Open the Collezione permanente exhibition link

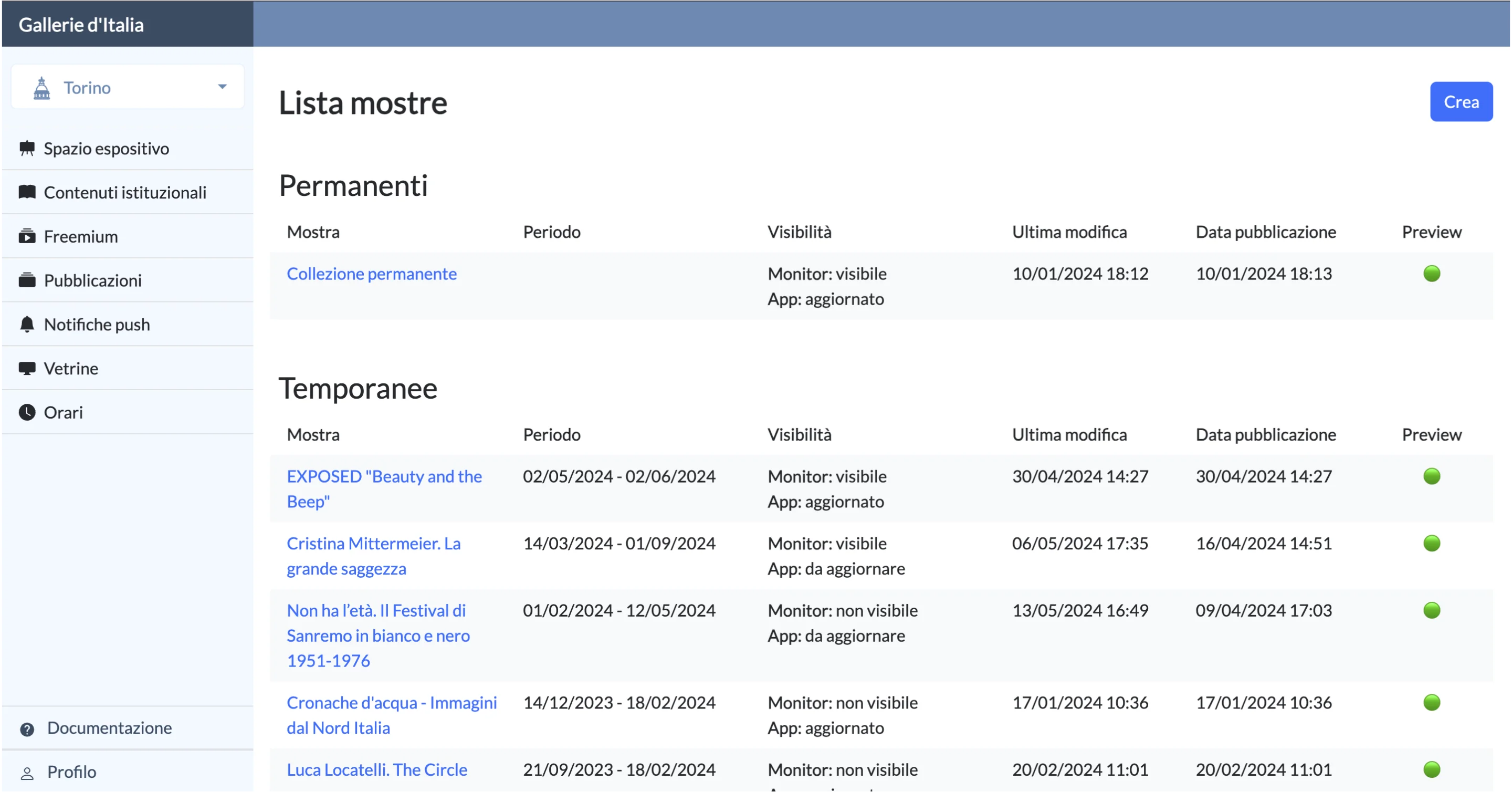pyautogui.click(x=371, y=274)
